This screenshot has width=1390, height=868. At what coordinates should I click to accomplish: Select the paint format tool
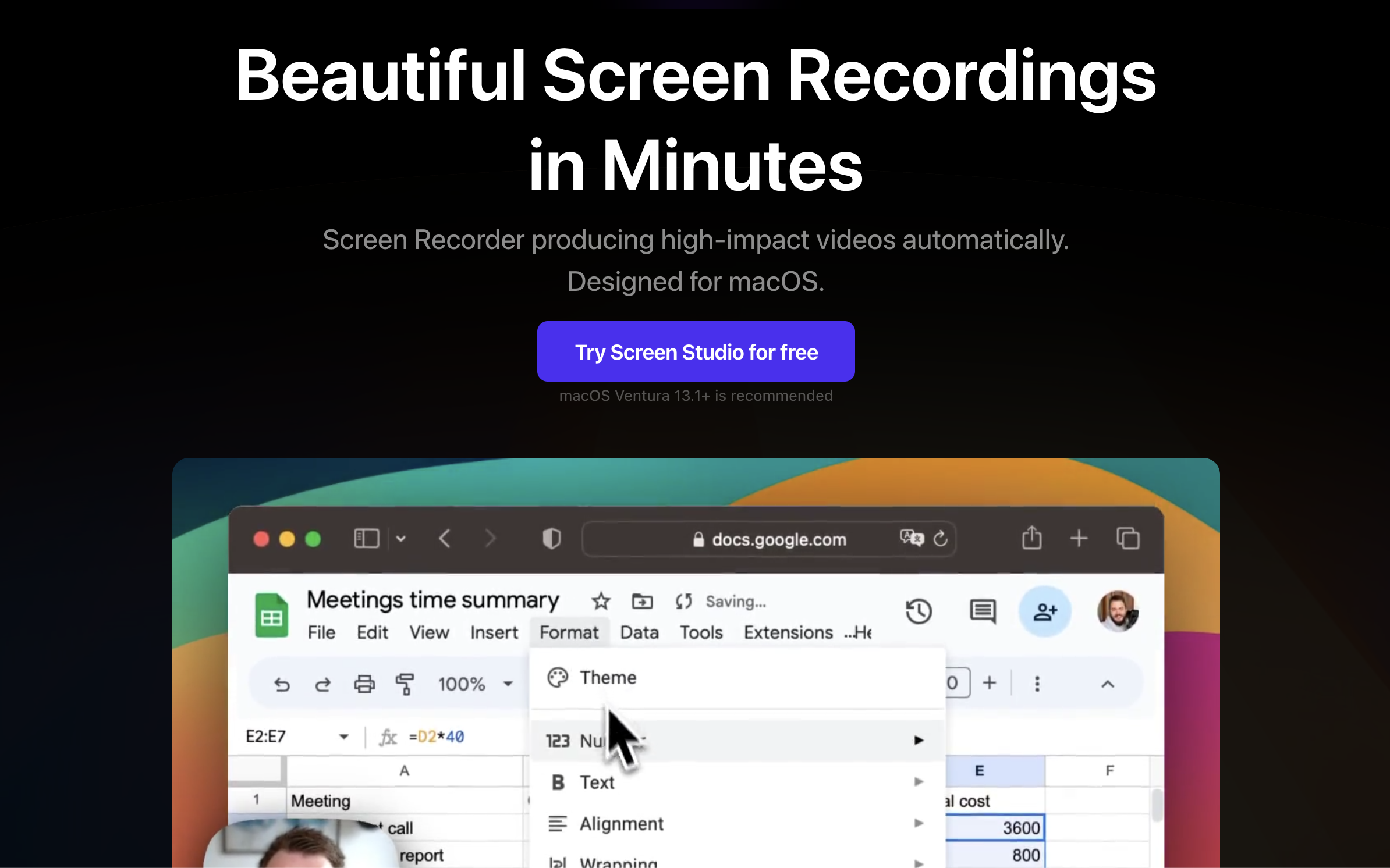tap(406, 684)
